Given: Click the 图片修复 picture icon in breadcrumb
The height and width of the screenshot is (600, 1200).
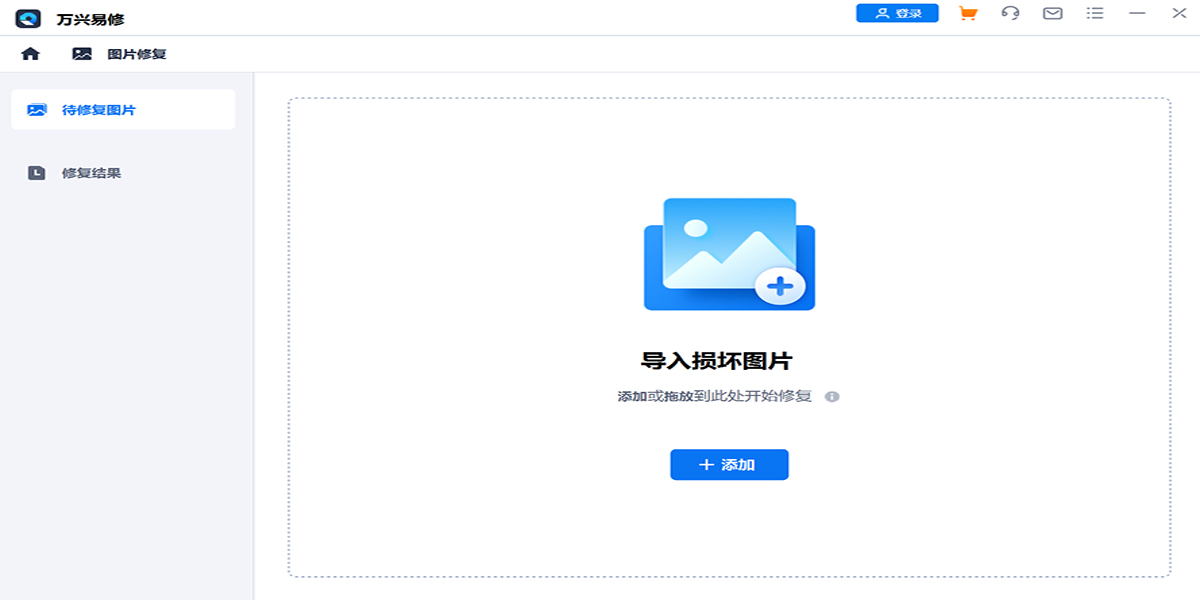Looking at the screenshot, I should [82, 54].
